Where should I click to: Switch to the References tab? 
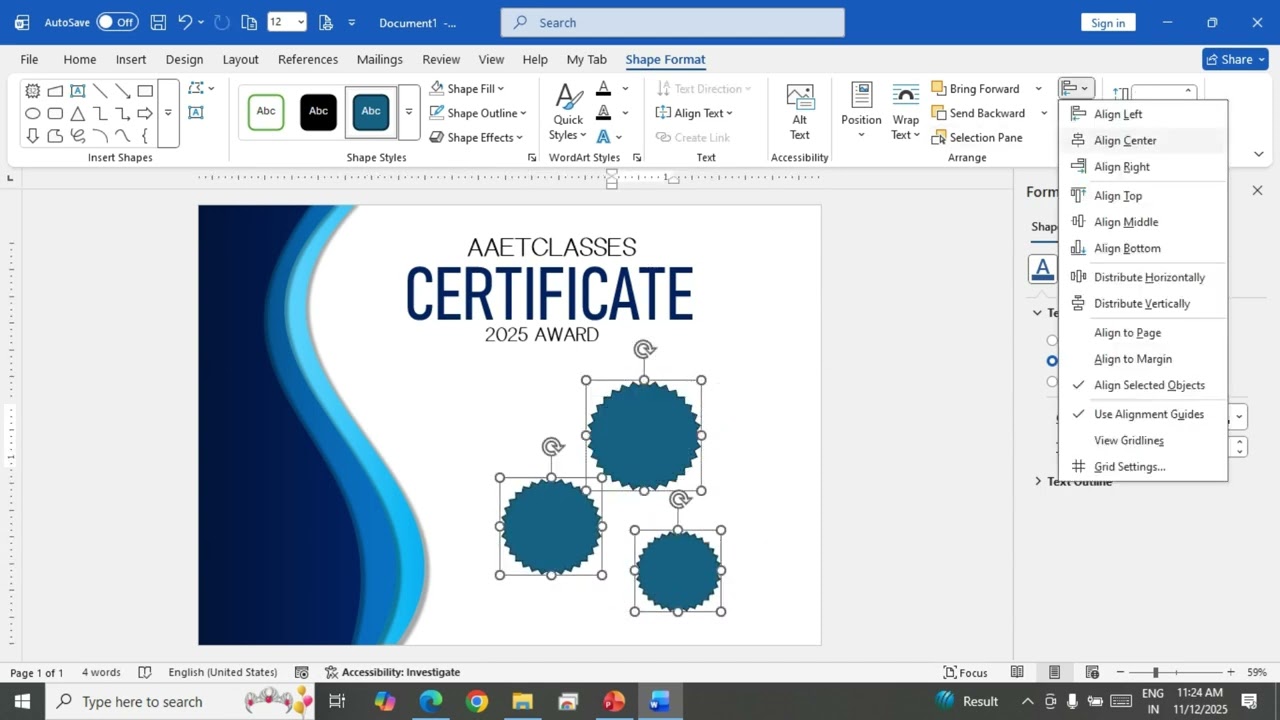point(308,59)
